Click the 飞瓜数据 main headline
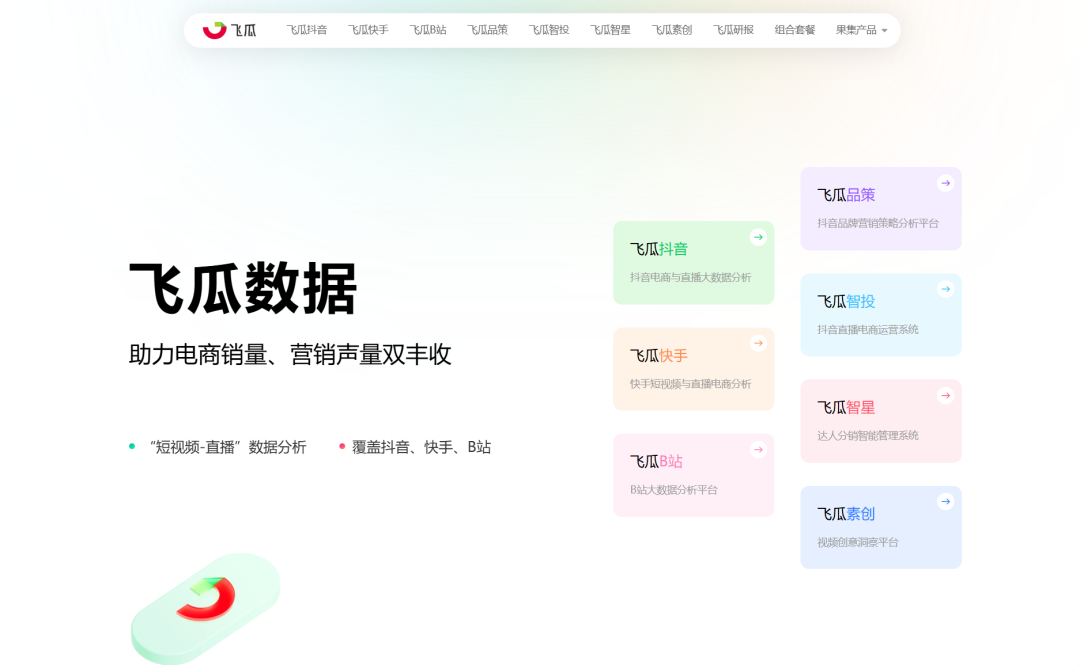1080x665 pixels. coord(243,289)
